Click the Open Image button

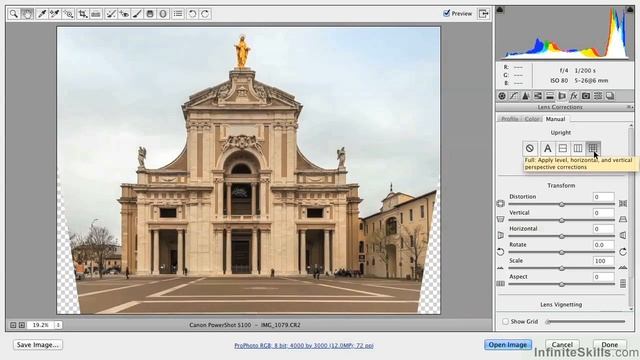tap(508, 345)
